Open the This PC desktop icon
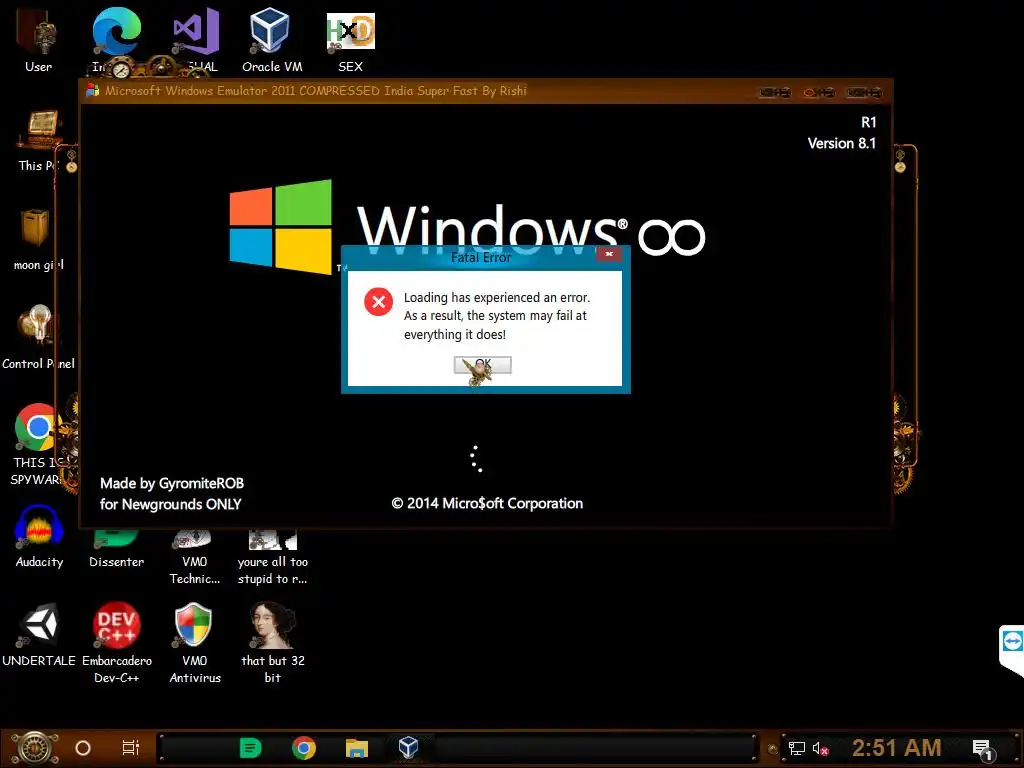 [x=38, y=140]
